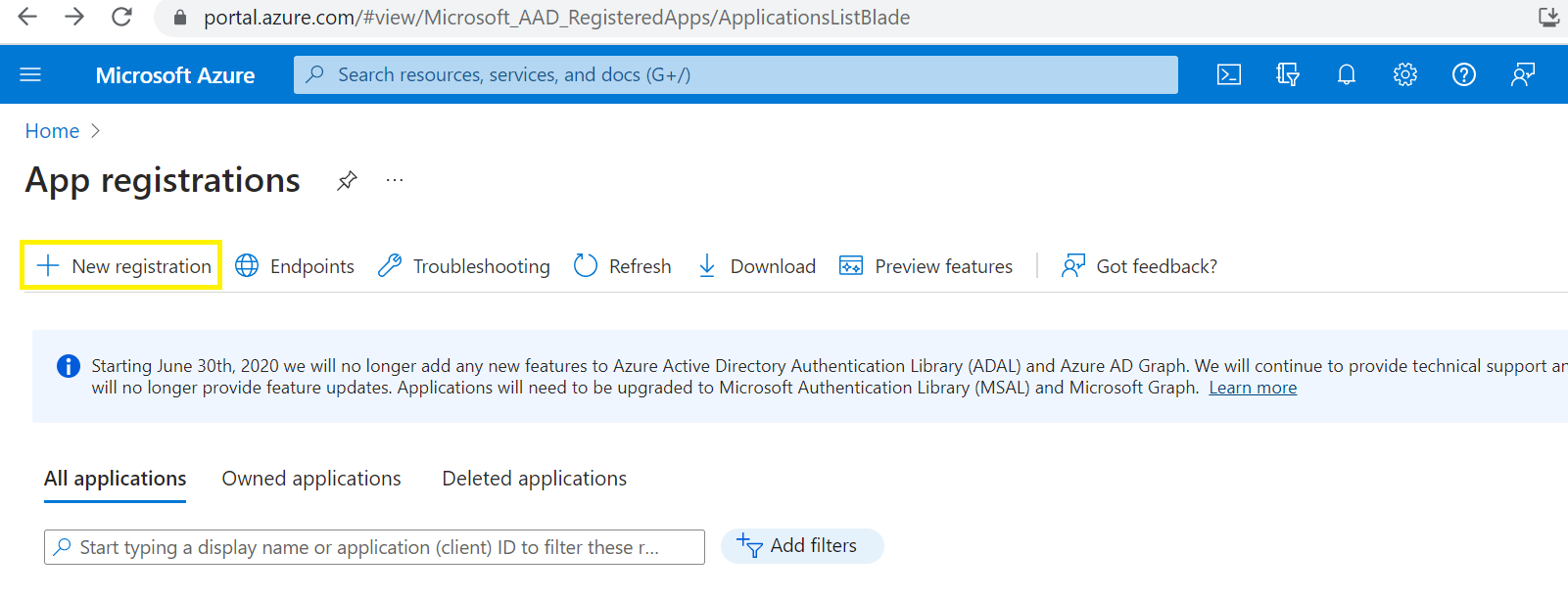
Task: Reload the page with browser refresh icon
Action: point(121,17)
